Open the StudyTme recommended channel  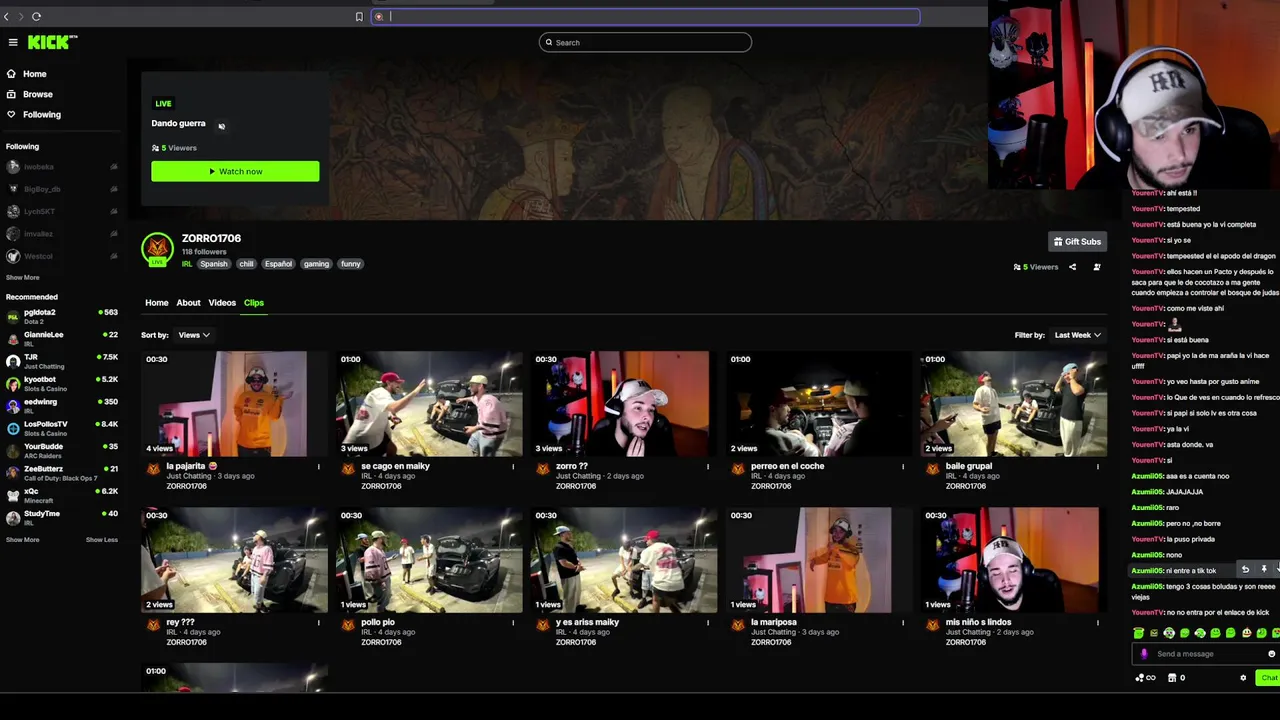62,517
